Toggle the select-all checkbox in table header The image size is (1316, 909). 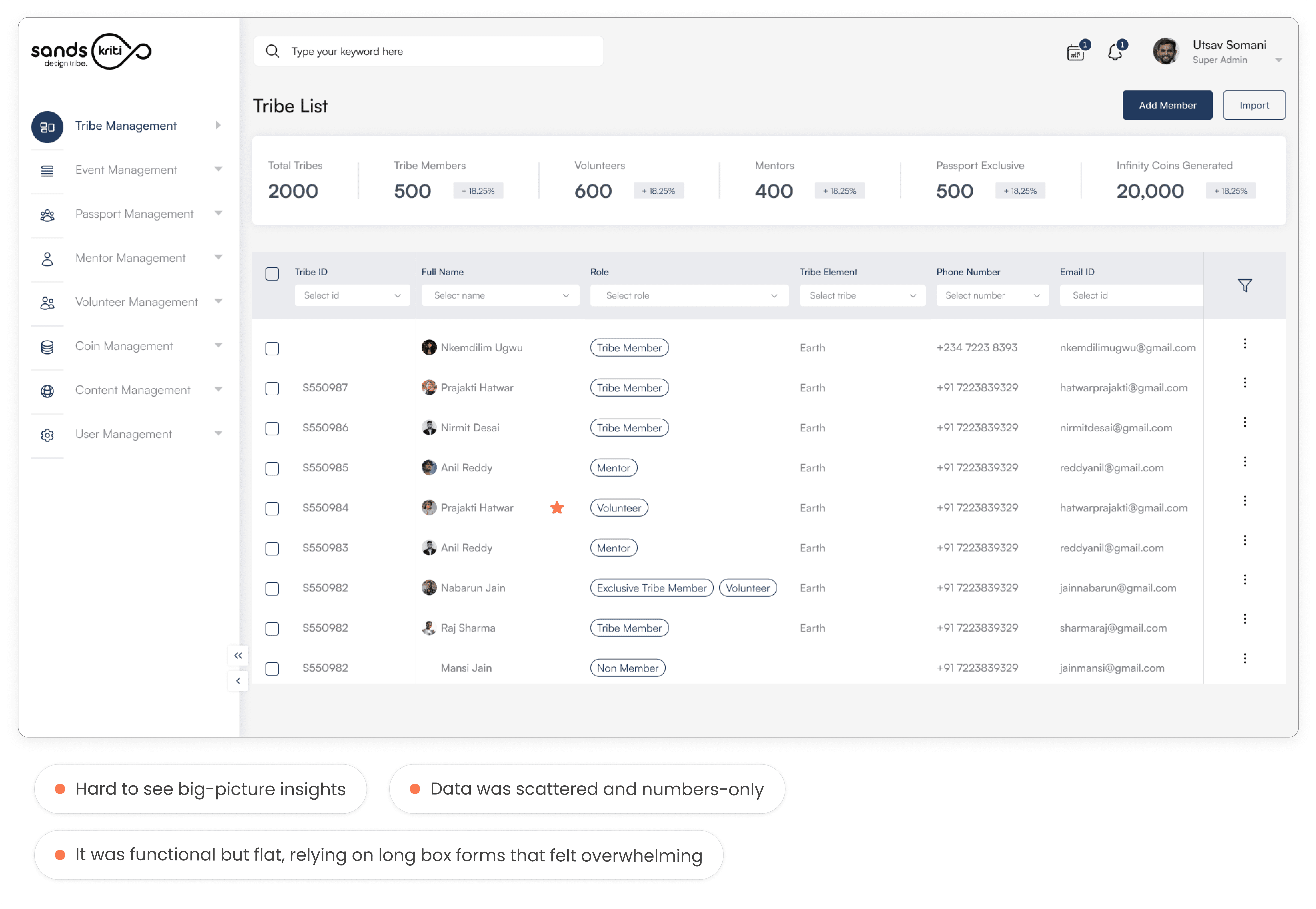click(x=272, y=274)
